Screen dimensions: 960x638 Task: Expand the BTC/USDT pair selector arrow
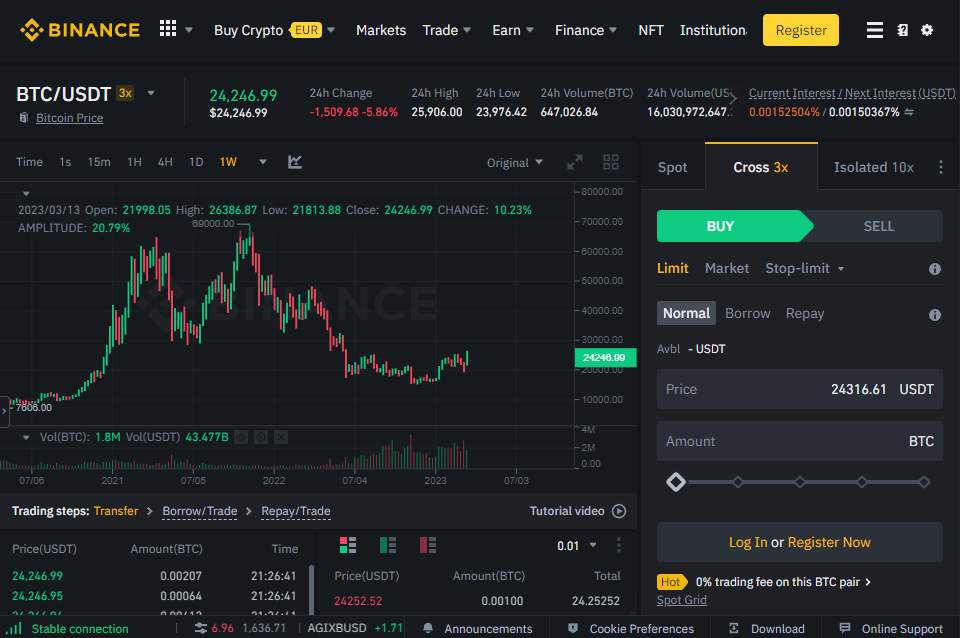coord(151,93)
